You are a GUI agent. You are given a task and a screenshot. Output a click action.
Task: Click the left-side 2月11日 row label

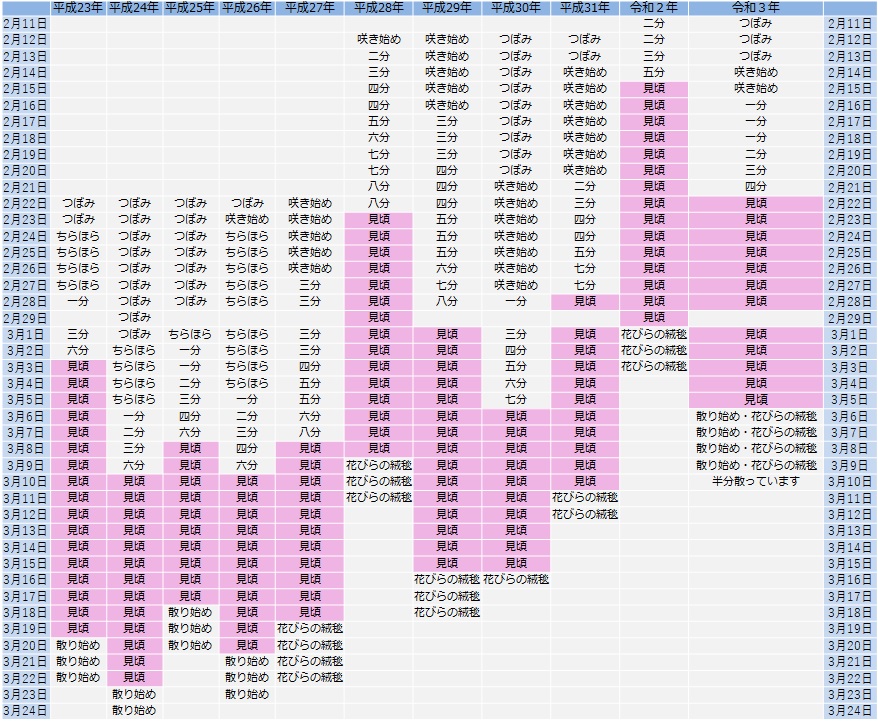[25, 23]
